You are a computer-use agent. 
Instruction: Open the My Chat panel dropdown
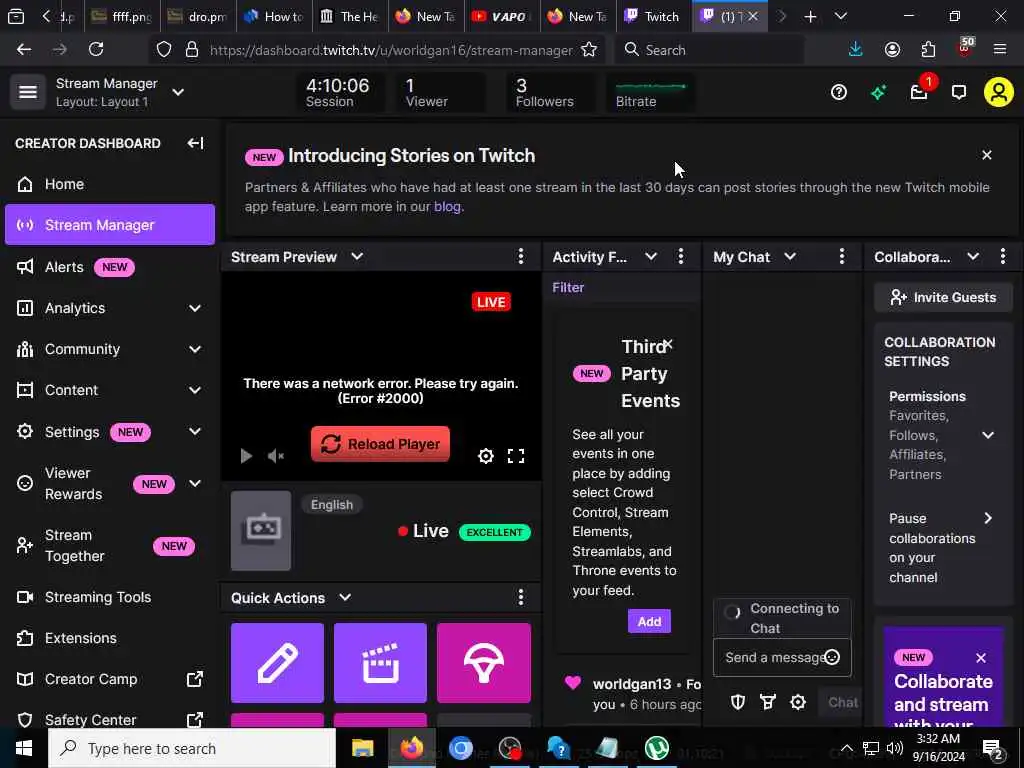pyautogui.click(x=790, y=257)
